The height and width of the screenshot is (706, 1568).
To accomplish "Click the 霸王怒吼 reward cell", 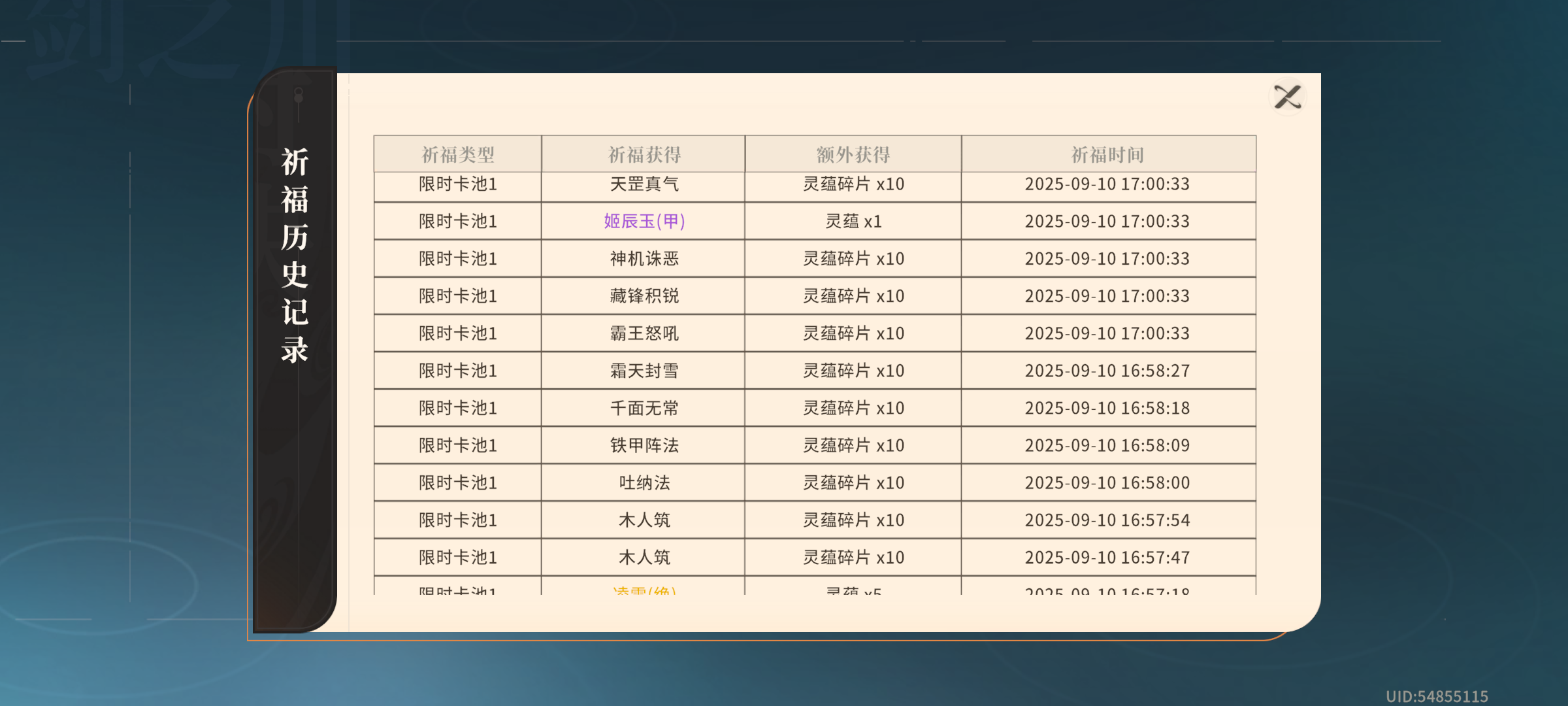I will pos(644,333).
